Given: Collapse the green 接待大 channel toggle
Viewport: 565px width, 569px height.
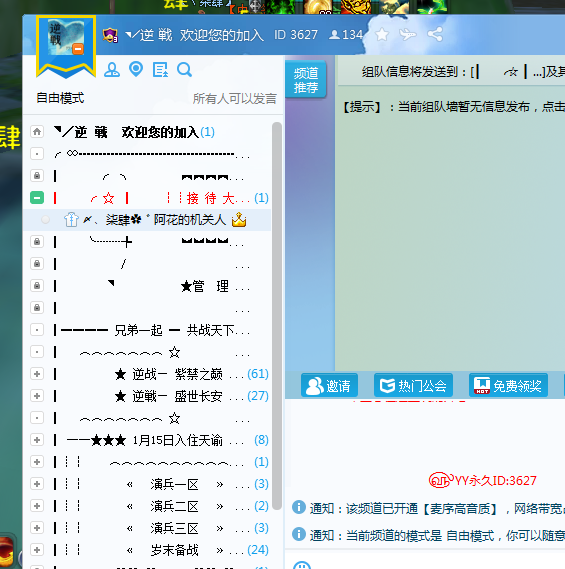Looking at the screenshot, I should [37, 198].
